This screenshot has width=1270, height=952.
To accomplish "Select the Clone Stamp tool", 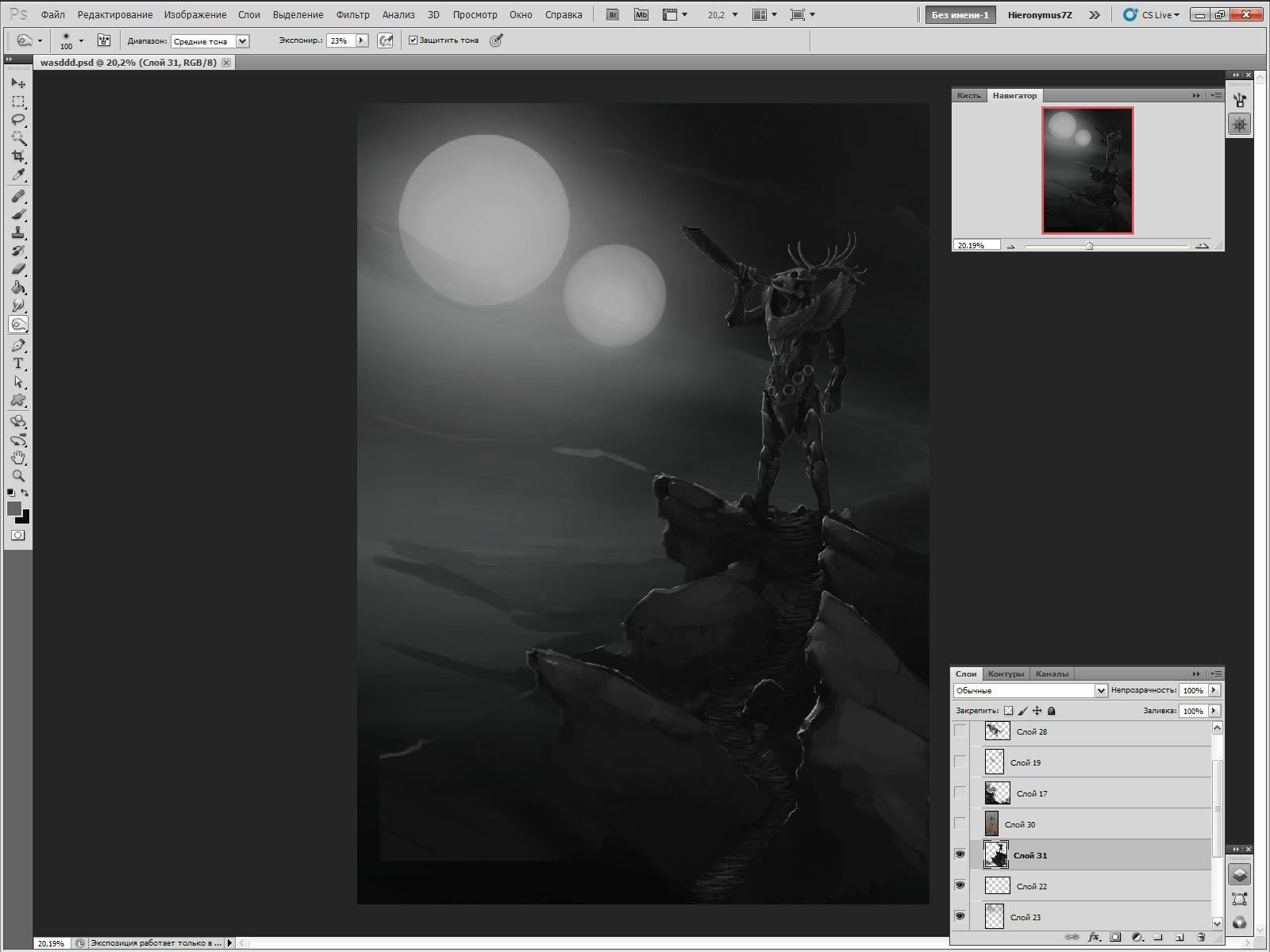I will pos(18,232).
